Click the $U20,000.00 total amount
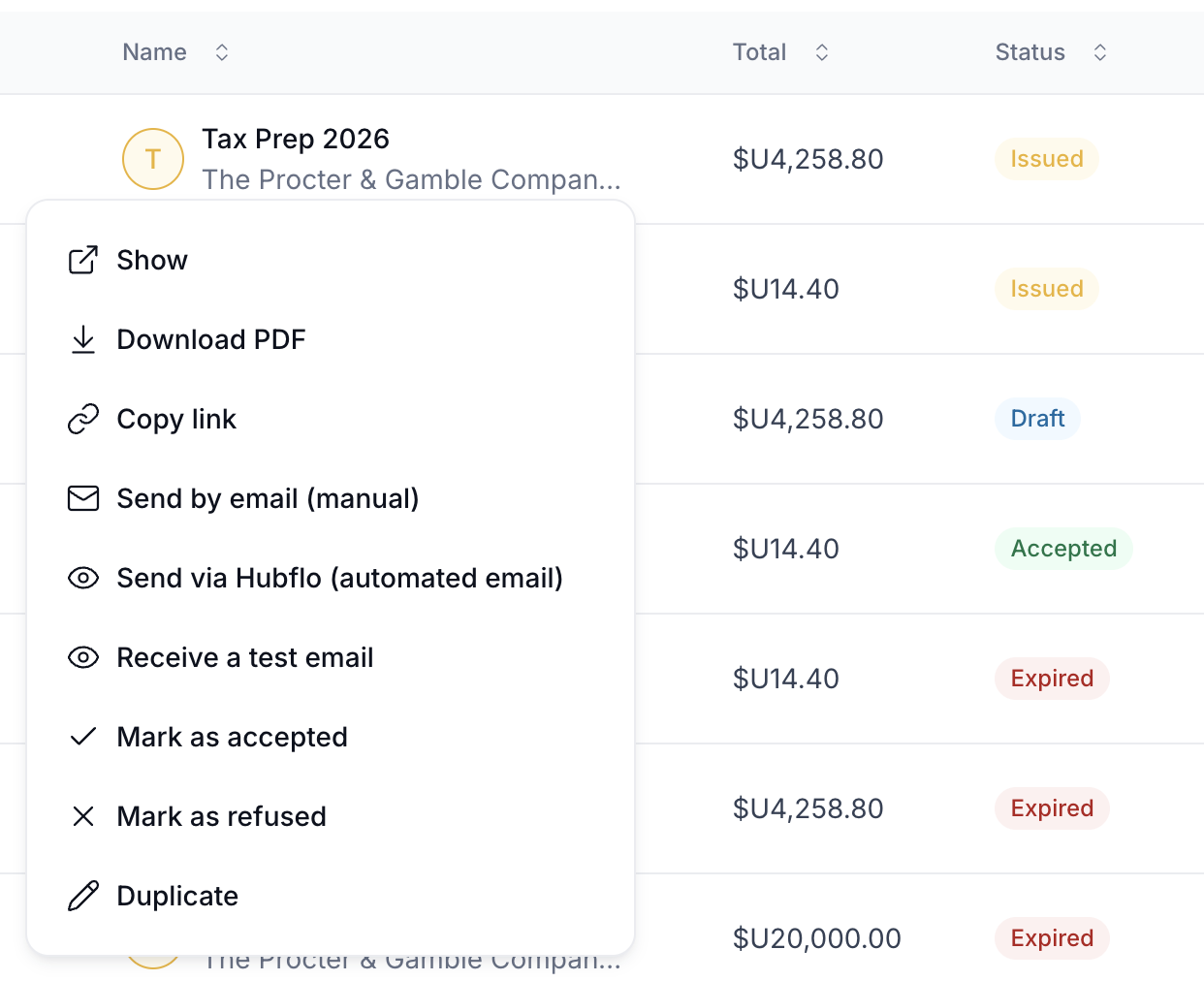The width and height of the screenshot is (1204, 981). pos(817,938)
